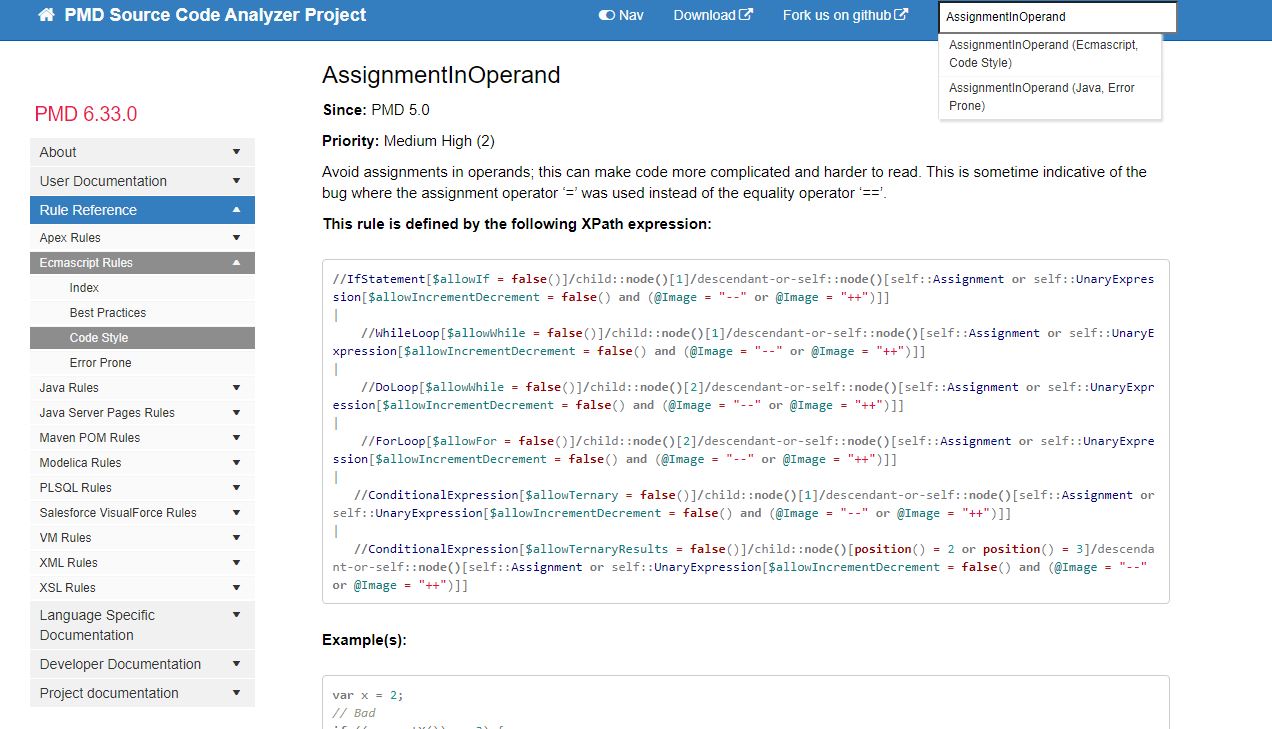Focus the search field containing AssignmentInOperand
The height and width of the screenshot is (729, 1272).
[1058, 17]
